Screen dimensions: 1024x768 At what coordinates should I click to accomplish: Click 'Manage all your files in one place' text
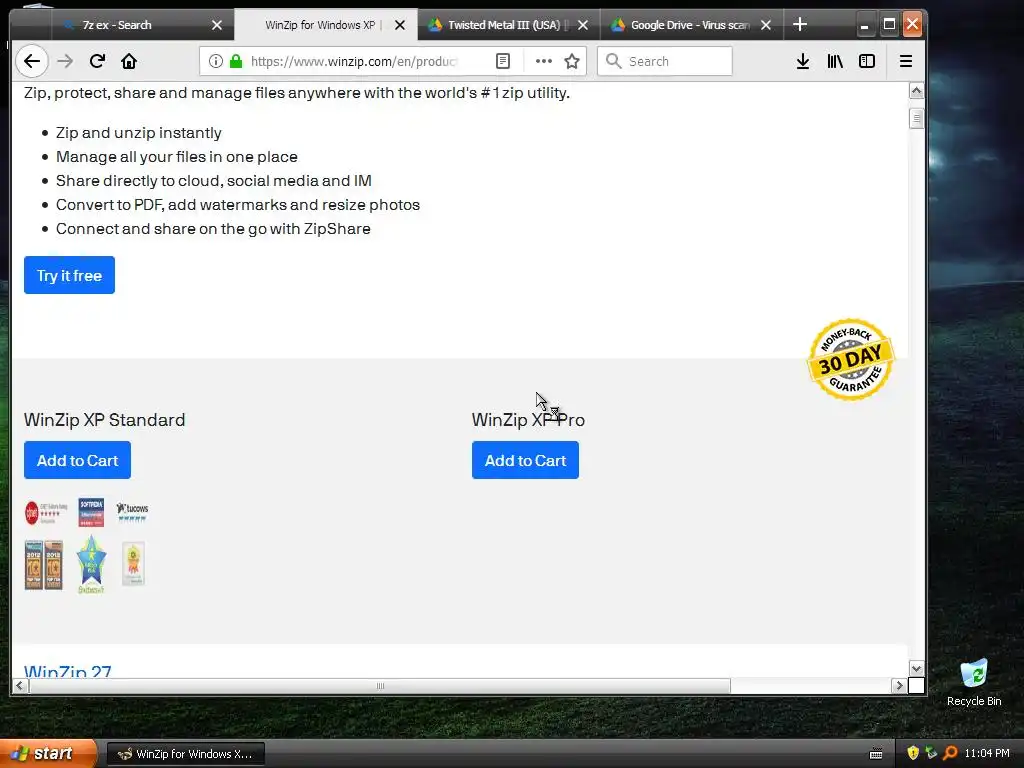point(176,157)
